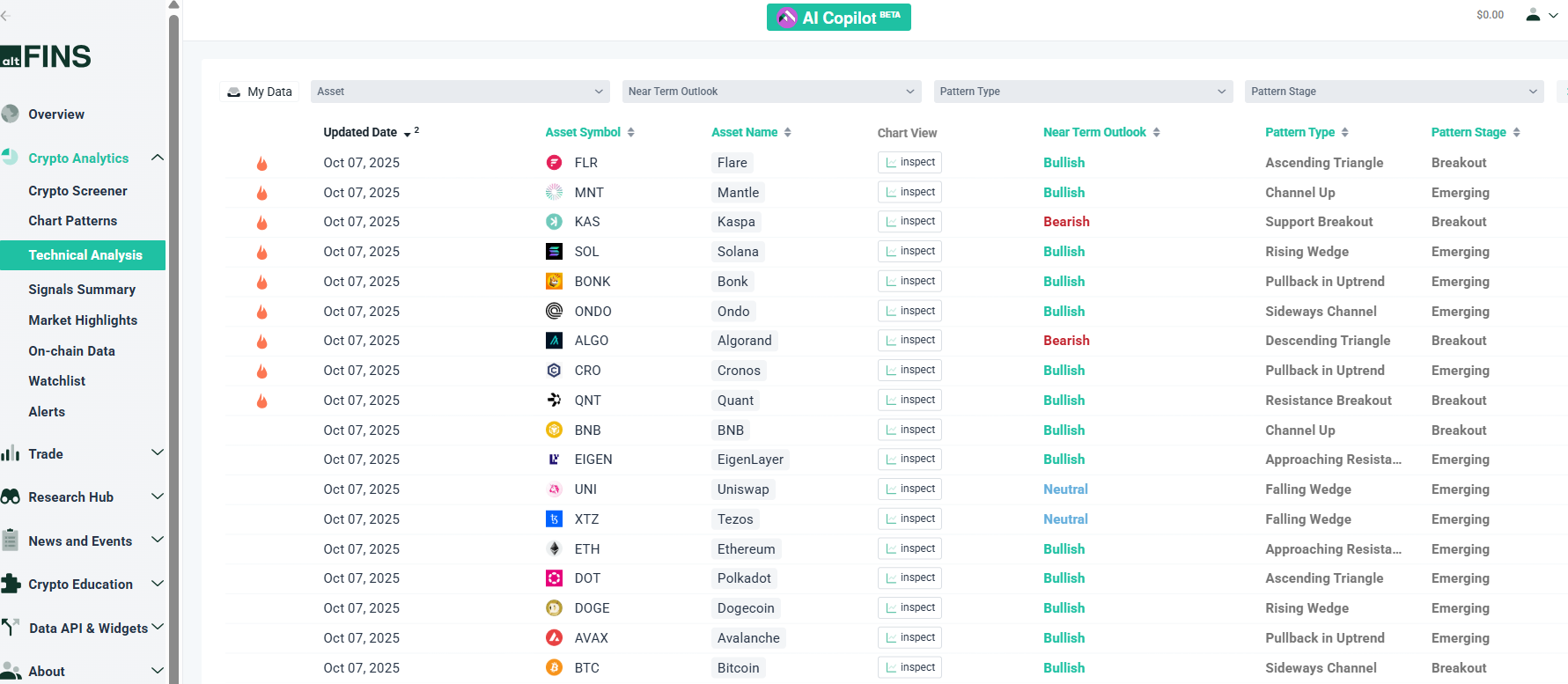Viewport: 1568px width, 684px height.
Task: Toggle sort on Pattern Stage column
Action: point(1475,133)
